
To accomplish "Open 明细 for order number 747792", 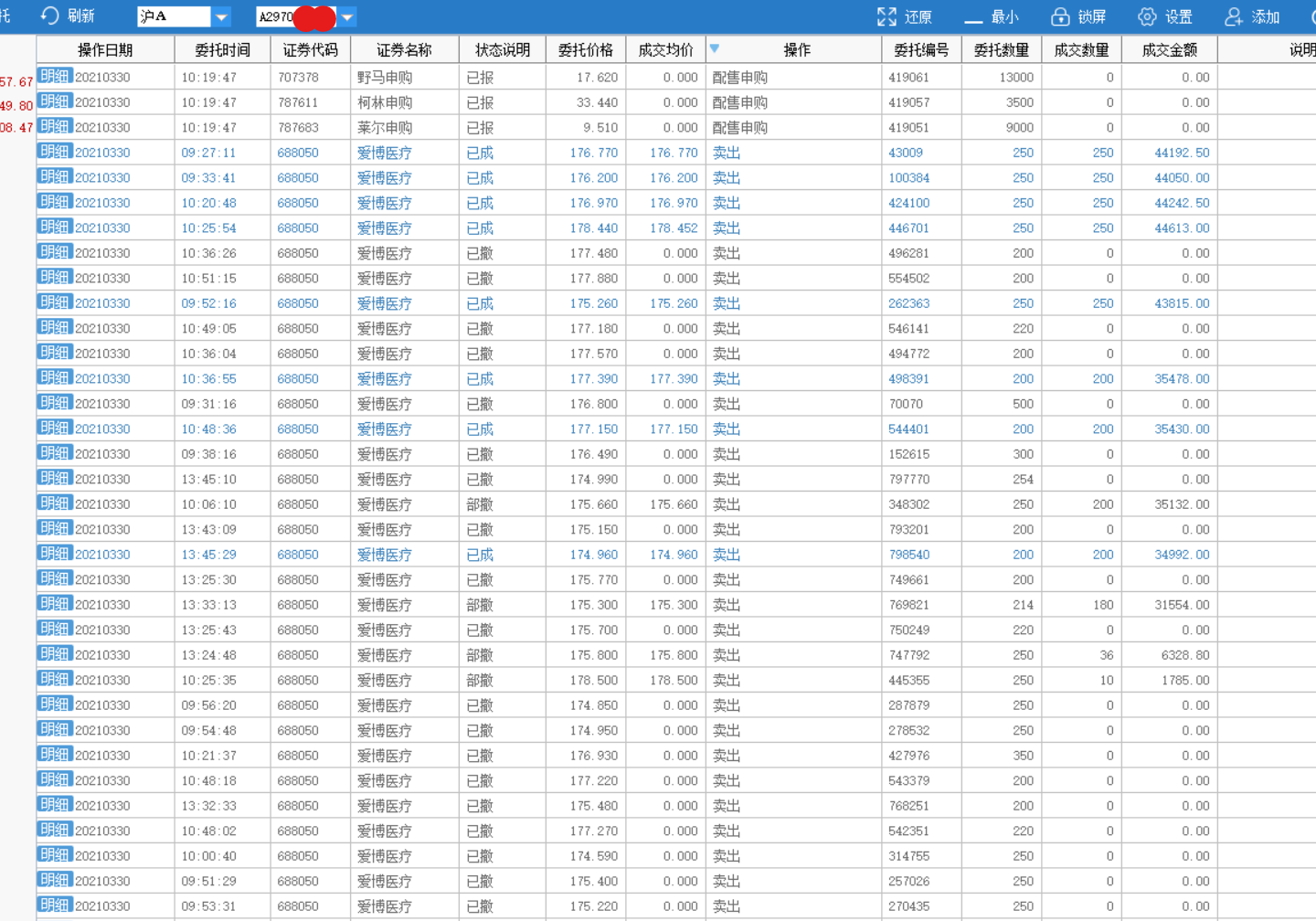I will coord(55,654).
